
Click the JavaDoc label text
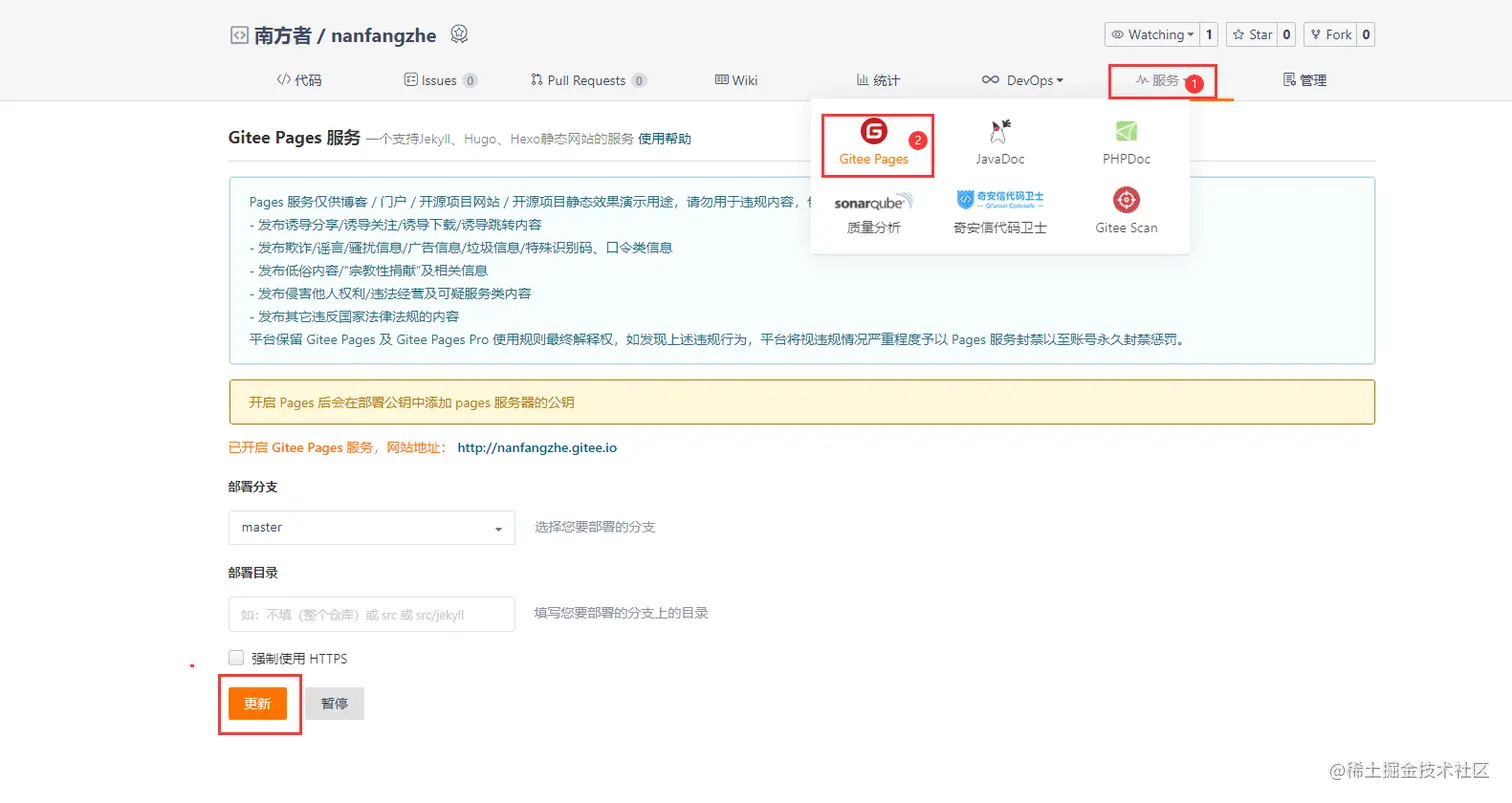(1000, 159)
